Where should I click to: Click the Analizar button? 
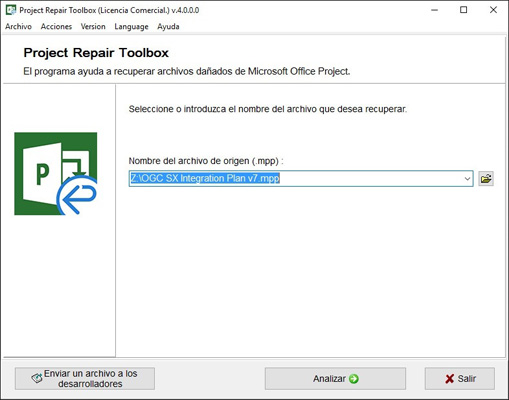pos(335,379)
